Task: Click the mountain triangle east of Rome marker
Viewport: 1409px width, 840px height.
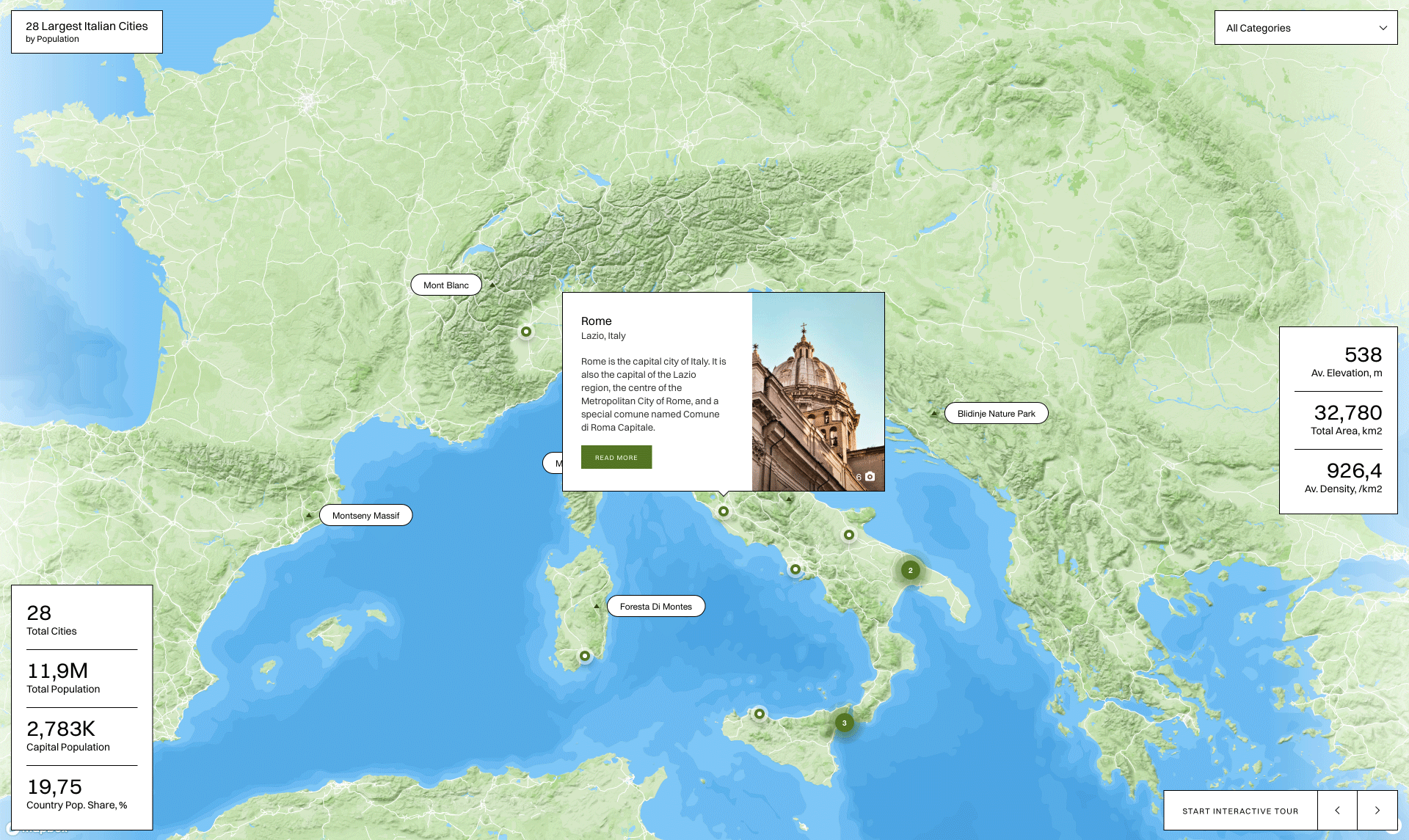Action: [789, 499]
